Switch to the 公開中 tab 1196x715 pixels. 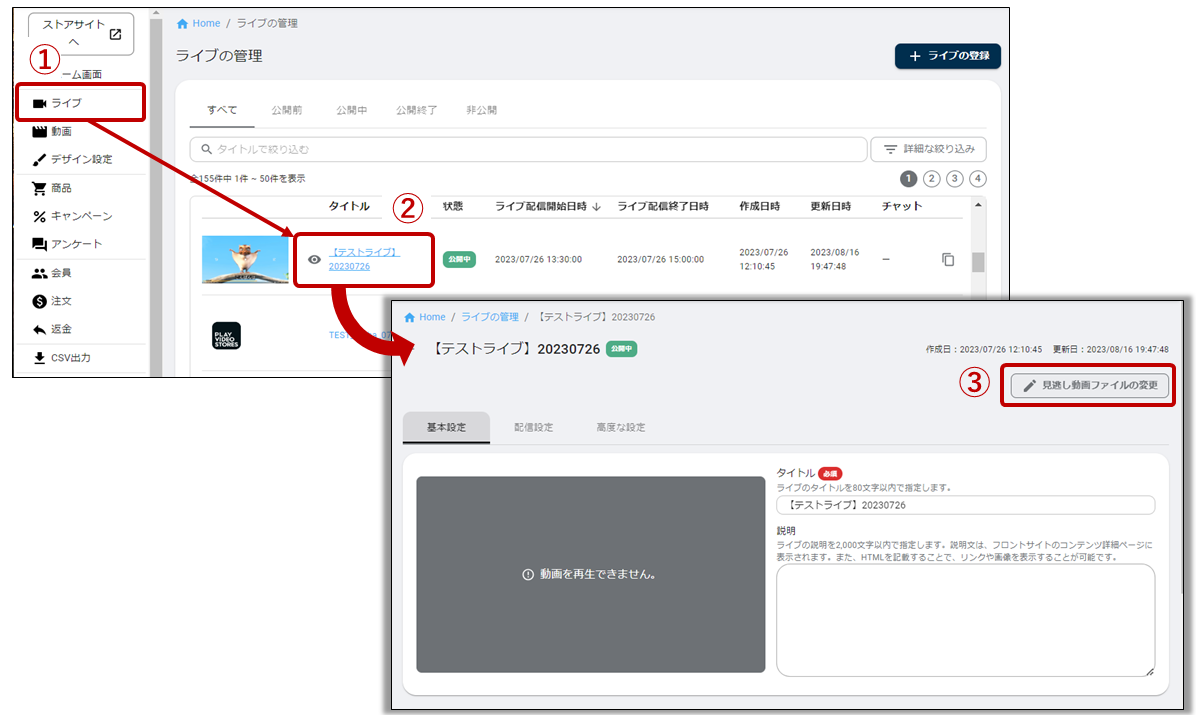click(351, 110)
